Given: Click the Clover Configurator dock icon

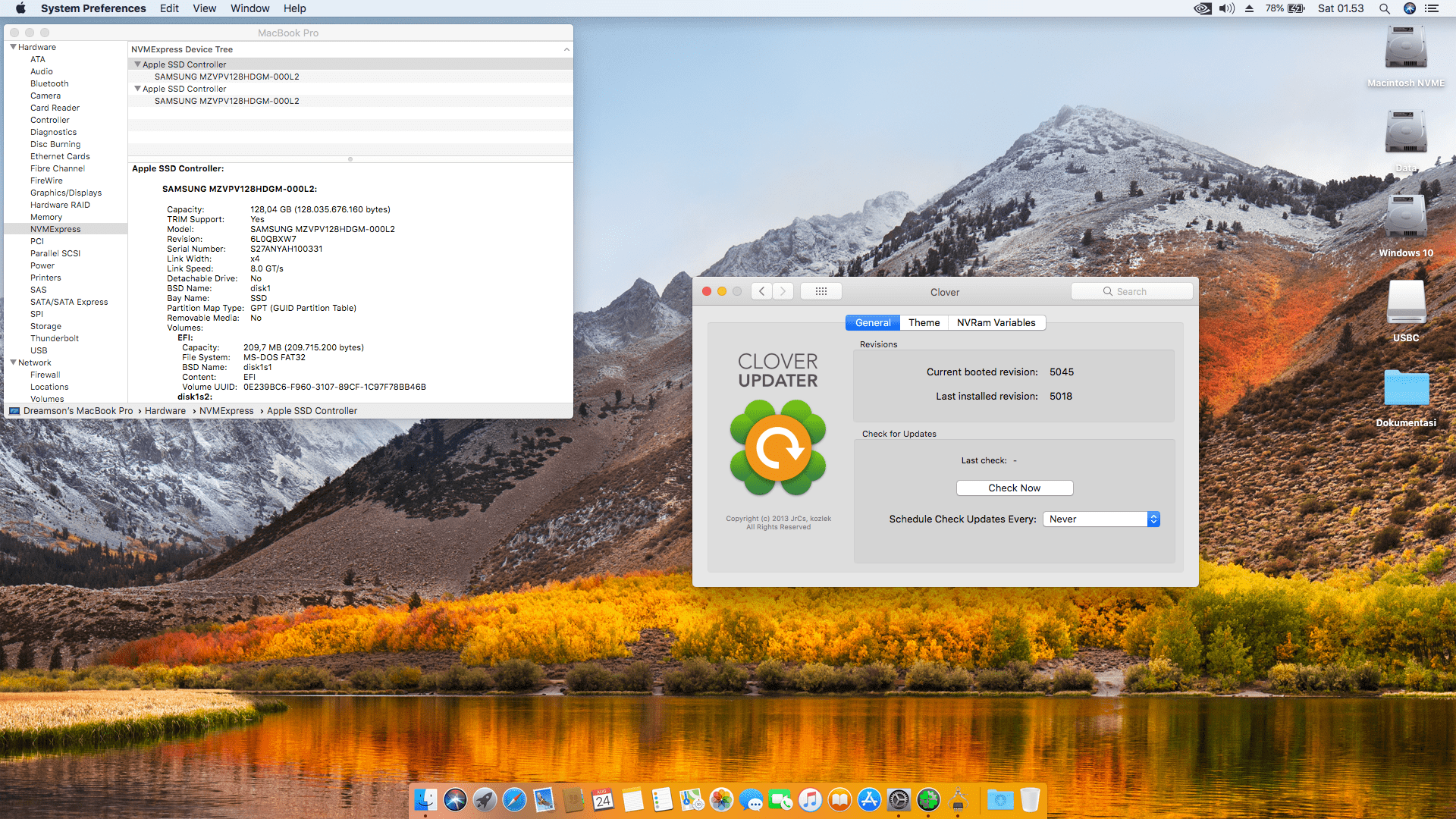Looking at the screenshot, I should [928, 799].
